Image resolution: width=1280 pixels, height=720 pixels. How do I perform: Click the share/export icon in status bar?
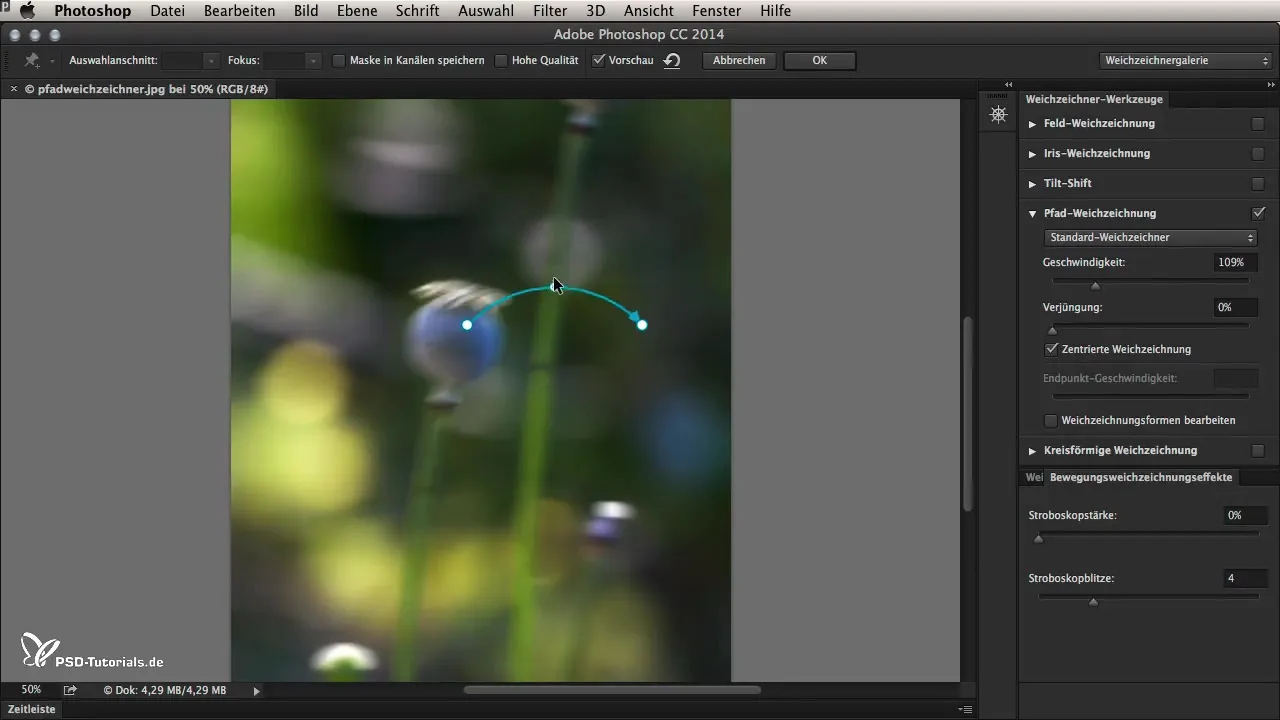pyautogui.click(x=70, y=690)
